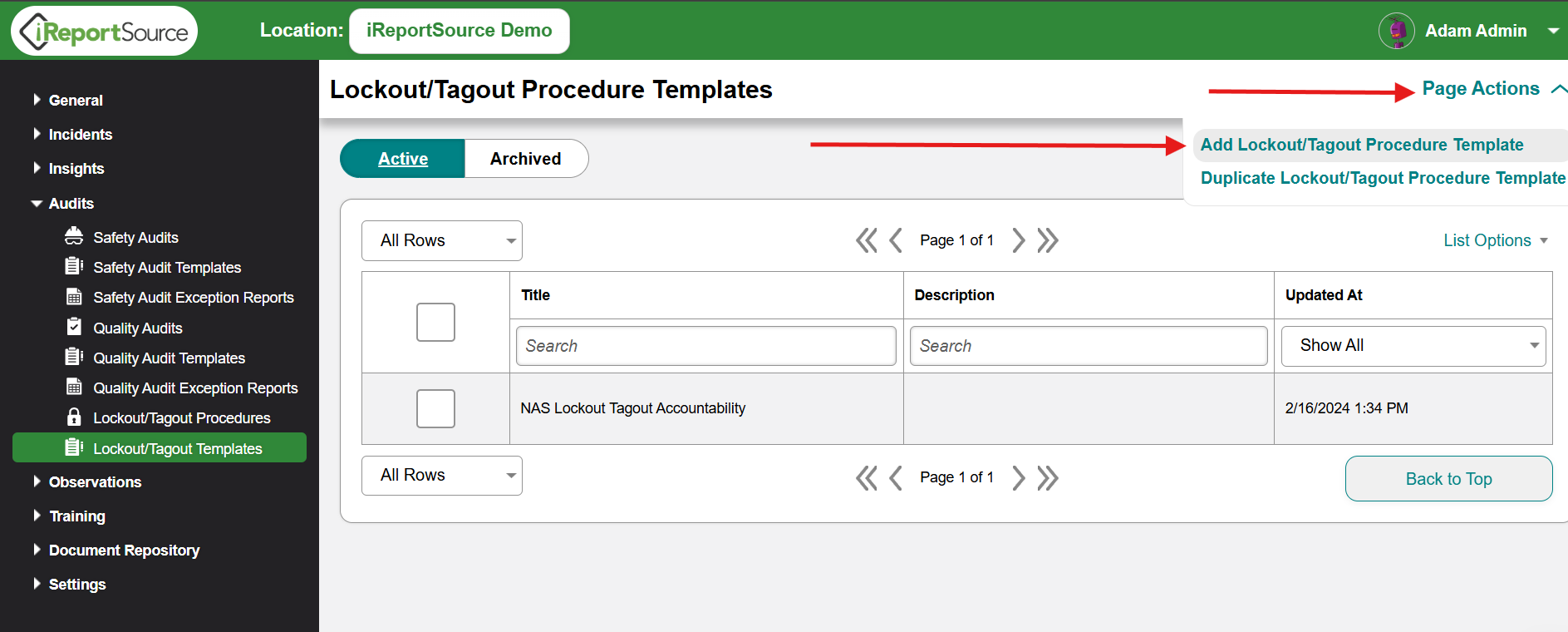Click the Adam Admin user name
The width and height of the screenshot is (1568, 632).
click(1476, 31)
